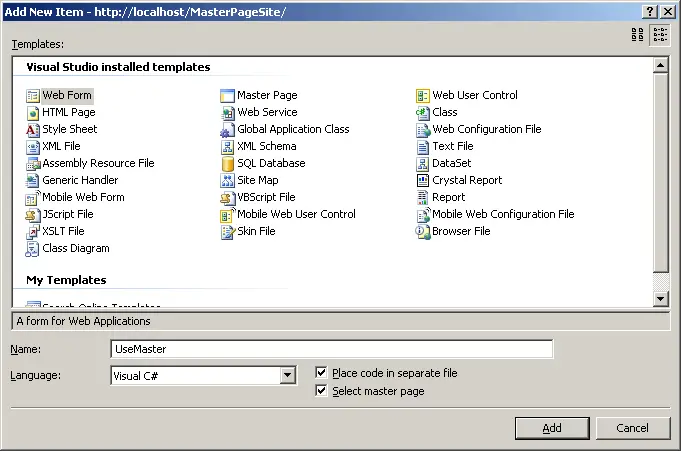Cancel the Add New Item dialog
Screen dimensions: 681x451
[x=632, y=428]
